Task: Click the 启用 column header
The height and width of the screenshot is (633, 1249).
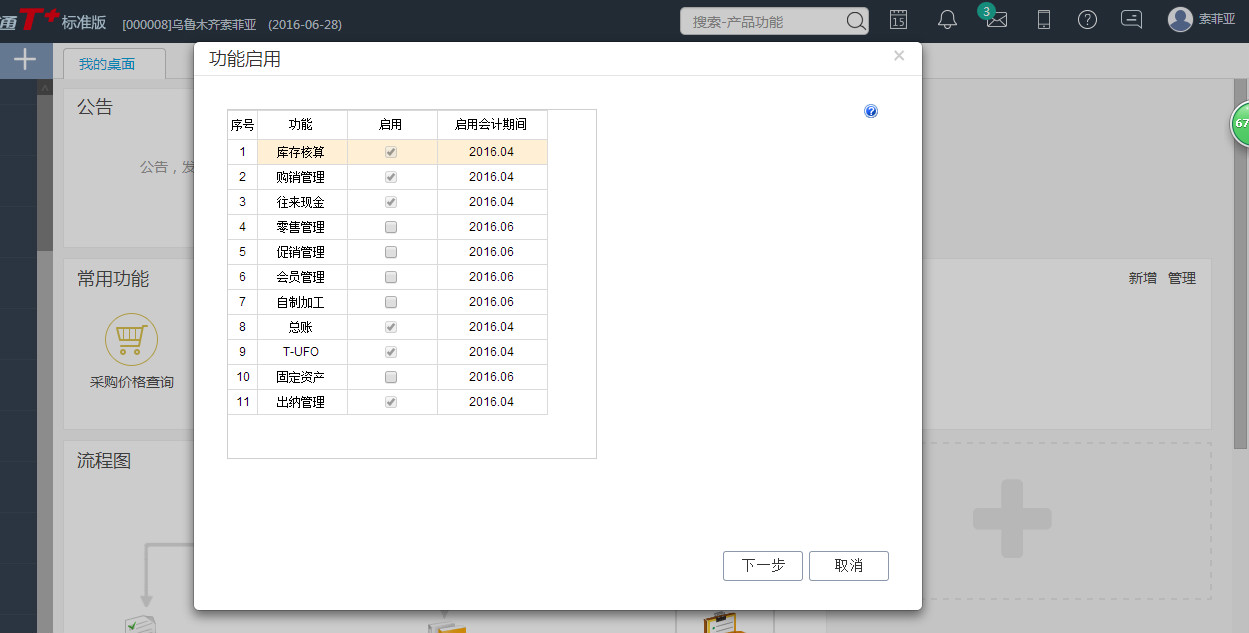Action: pos(391,125)
